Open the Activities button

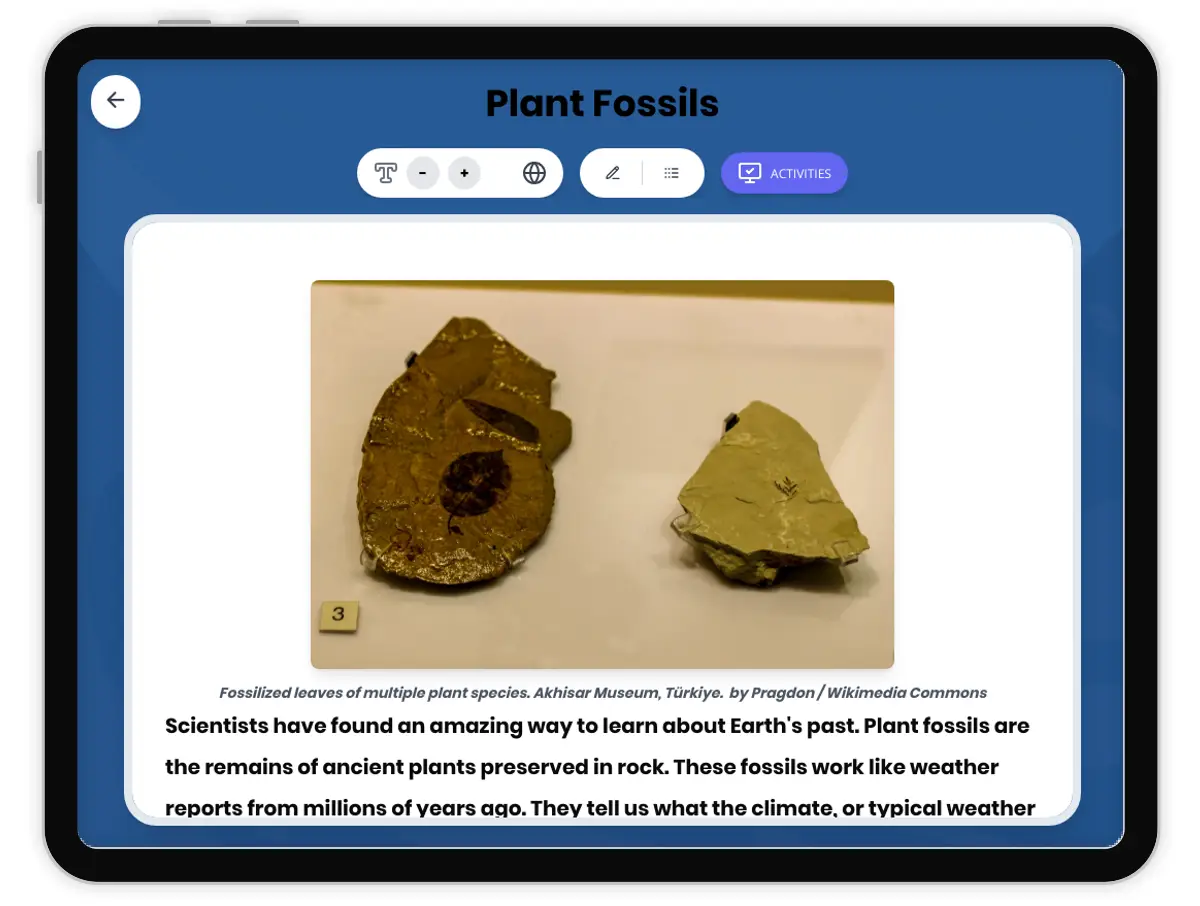click(x=784, y=173)
